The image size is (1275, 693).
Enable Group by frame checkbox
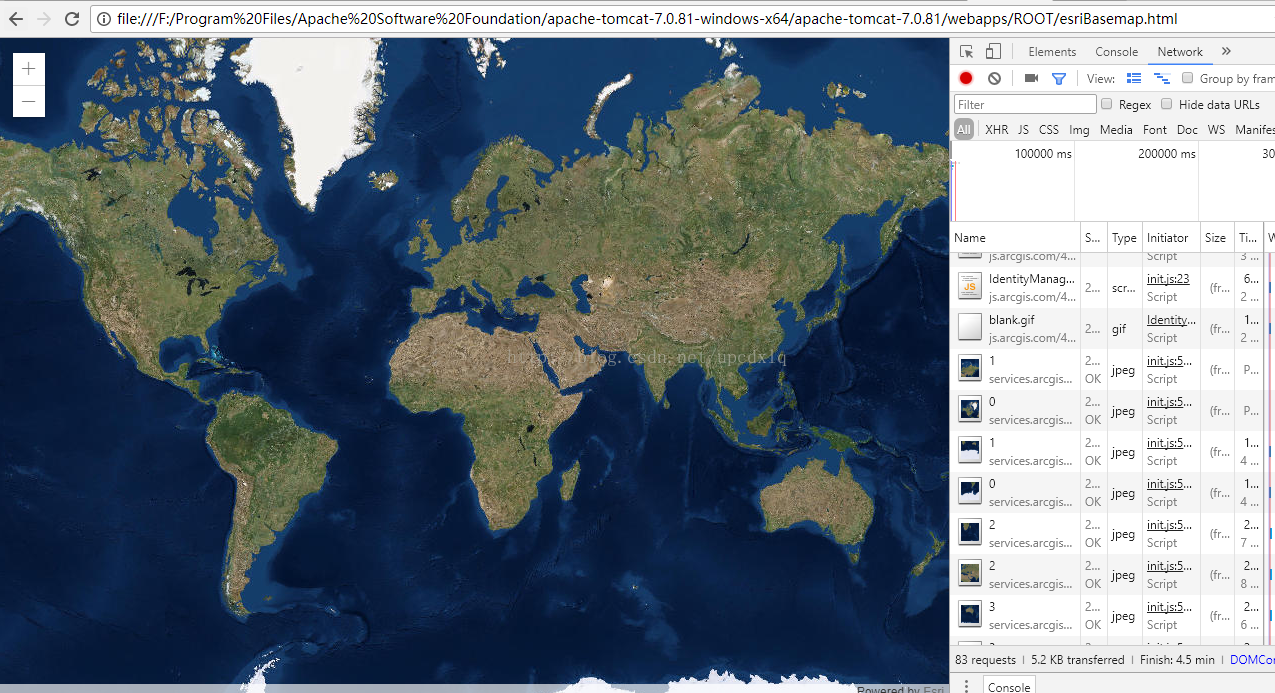tap(1188, 78)
